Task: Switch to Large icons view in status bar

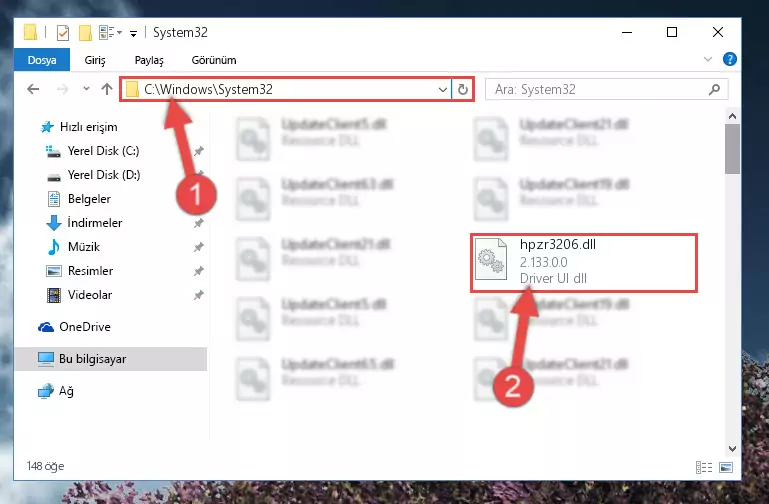Action: tap(726, 467)
